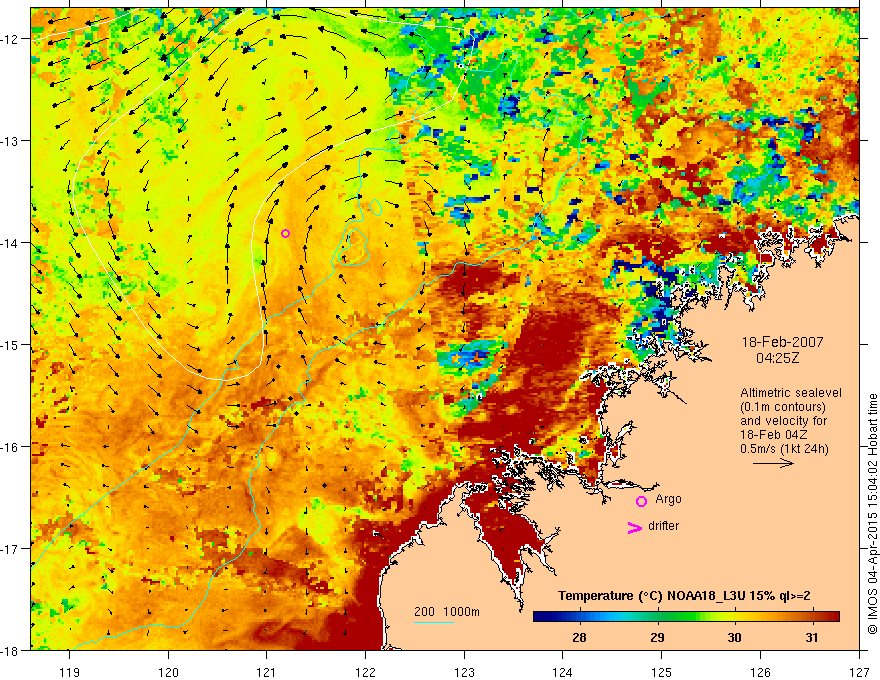The image size is (880, 680).
Task: Click the 0.5m/s velocity scale arrow
Action: (773, 463)
